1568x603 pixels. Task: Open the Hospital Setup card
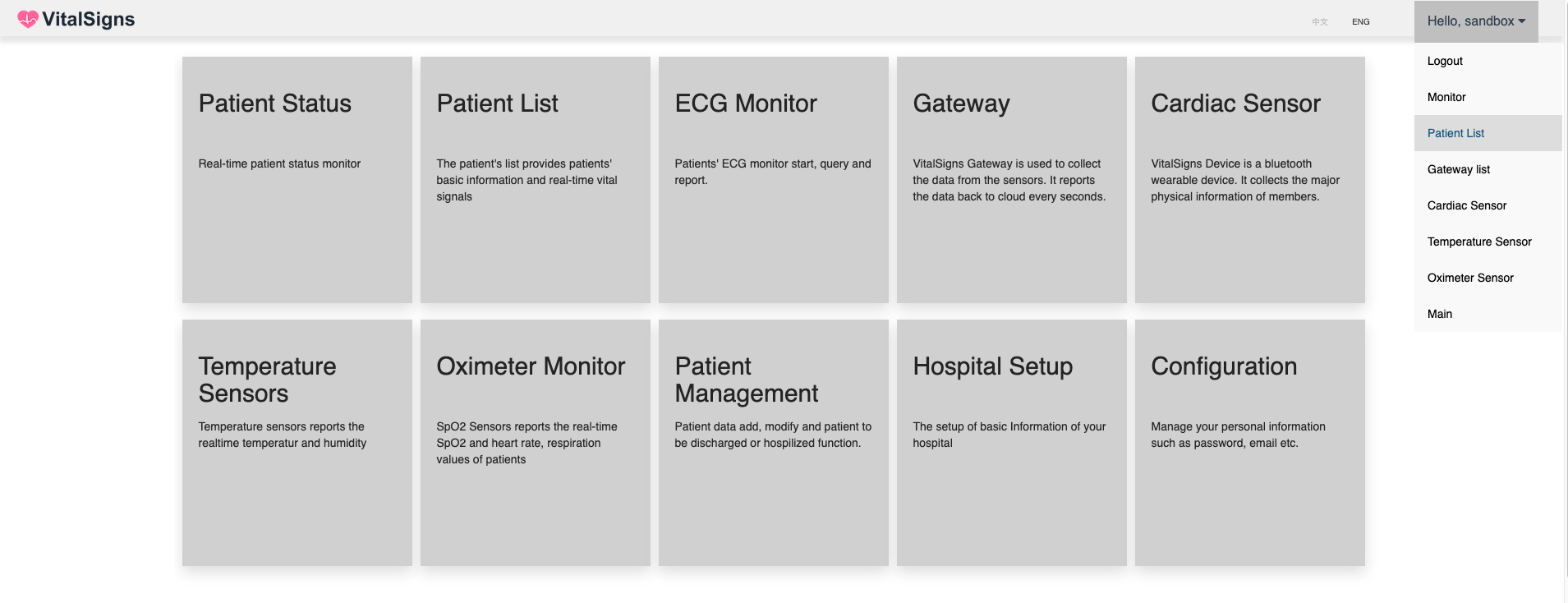(x=1012, y=443)
